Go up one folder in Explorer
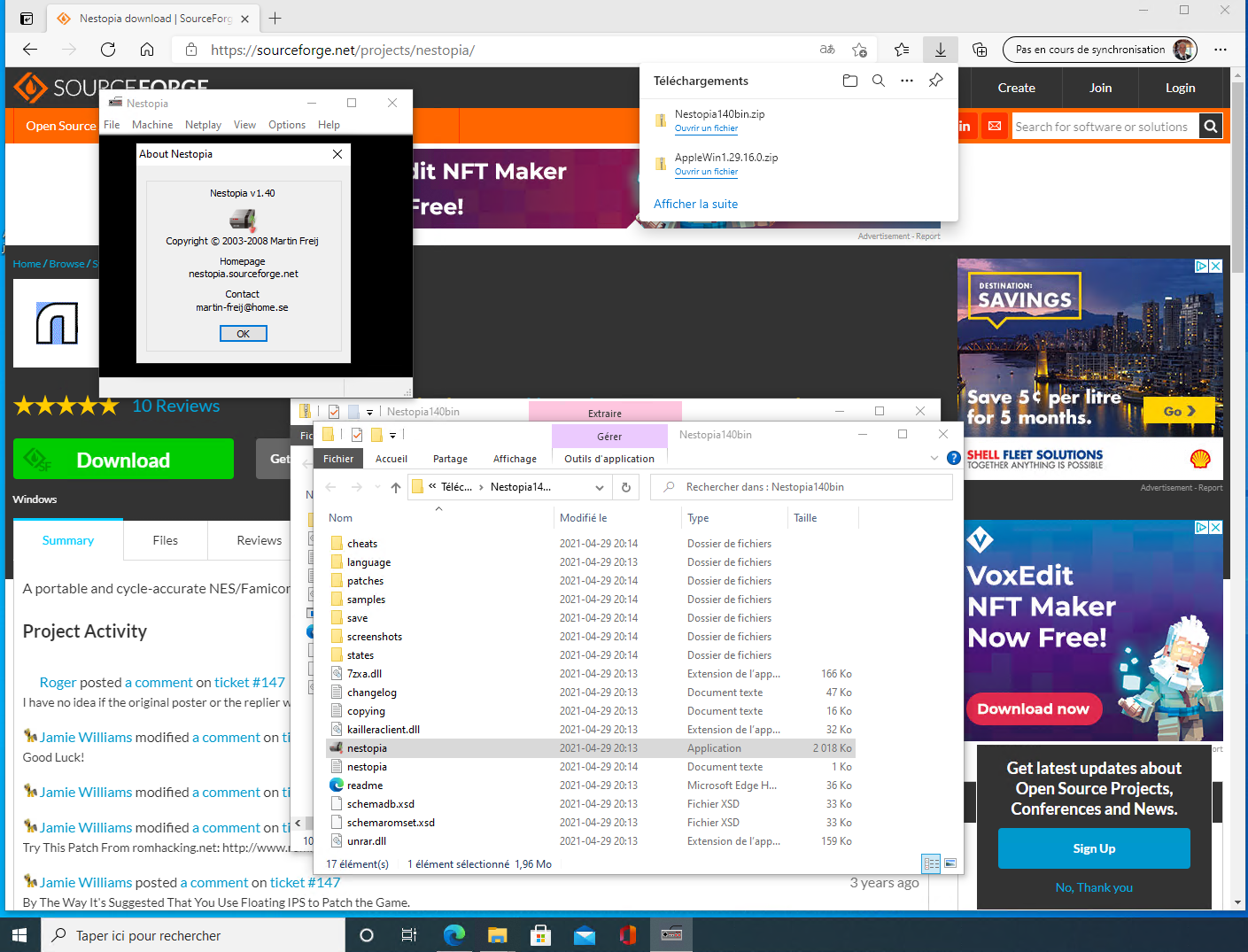This screenshot has width=1248, height=952. (x=396, y=487)
